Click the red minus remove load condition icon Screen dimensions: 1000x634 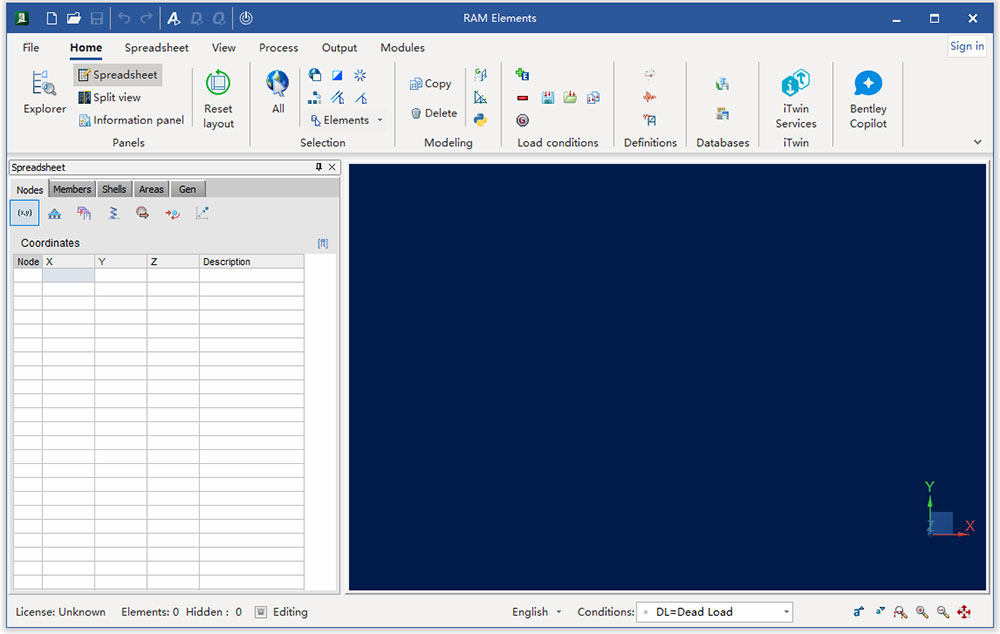pyautogui.click(x=522, y=98)
